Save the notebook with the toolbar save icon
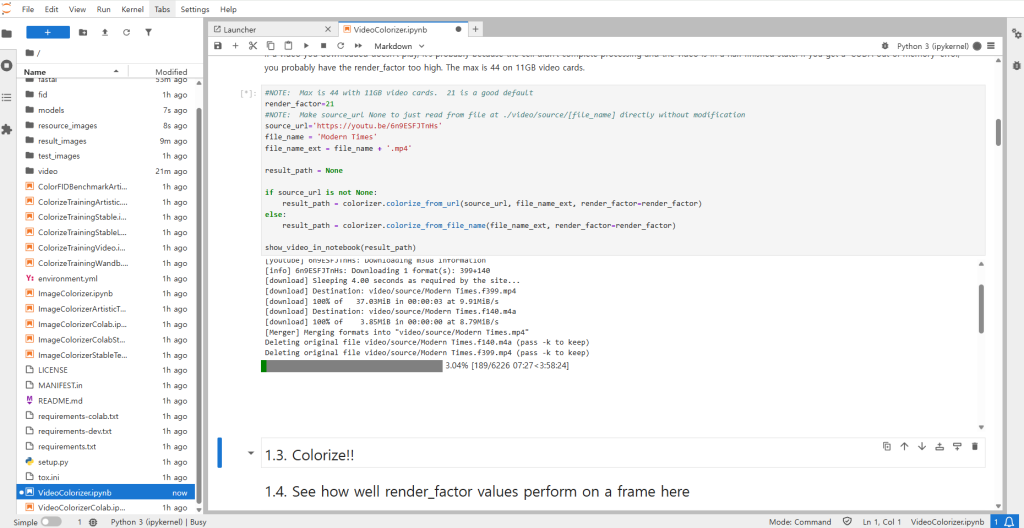 click(218, 46)
